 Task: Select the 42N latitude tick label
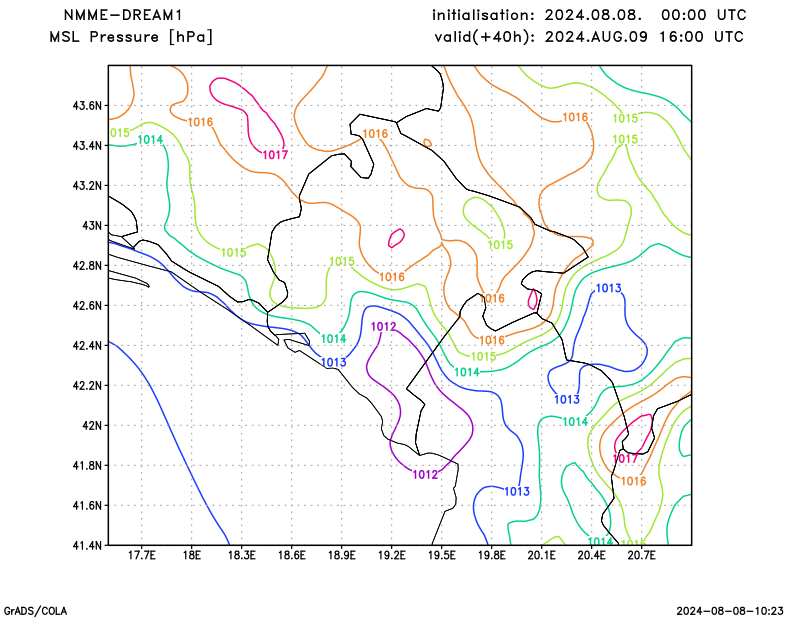click(x=92, y=425)
